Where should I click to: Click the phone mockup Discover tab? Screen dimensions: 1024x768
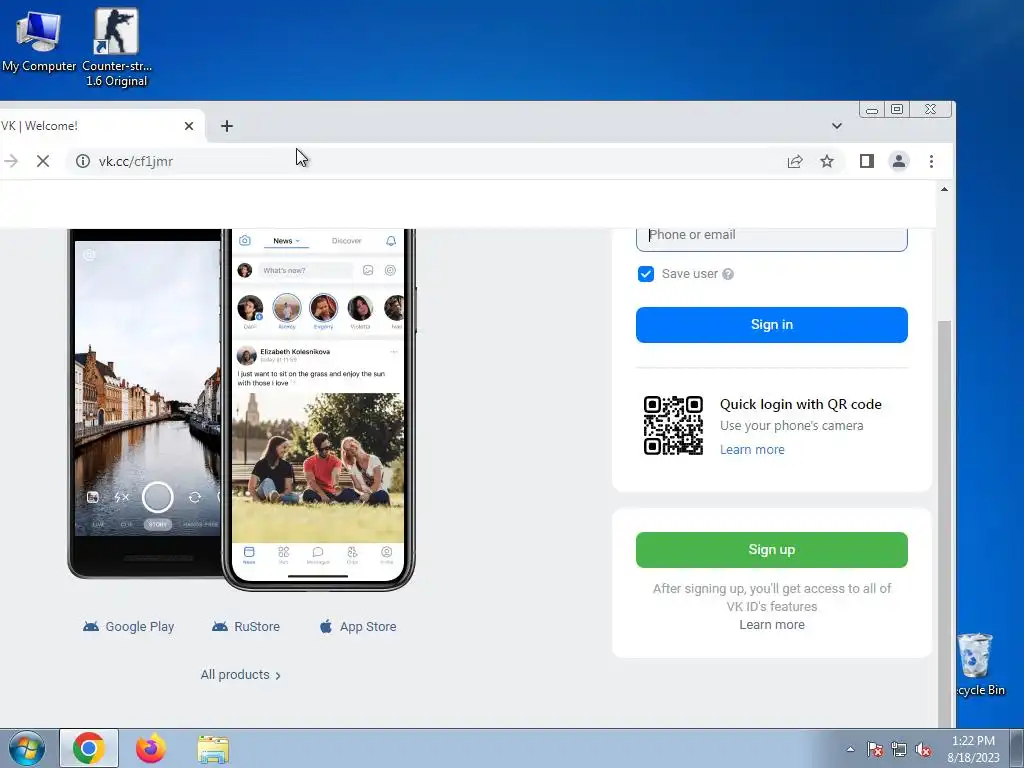[346, 241]
